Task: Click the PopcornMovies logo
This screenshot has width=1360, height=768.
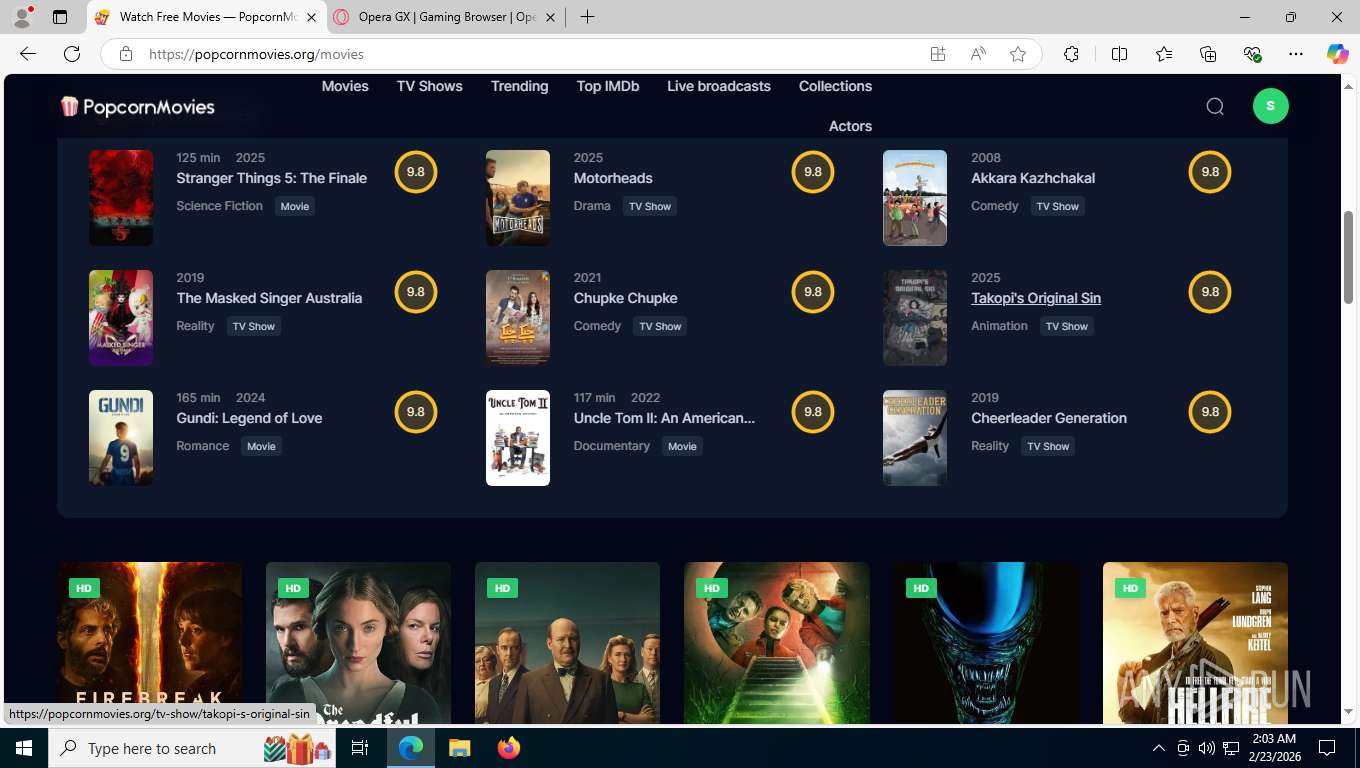Action: pyautogui.click(x=138, y=107)
